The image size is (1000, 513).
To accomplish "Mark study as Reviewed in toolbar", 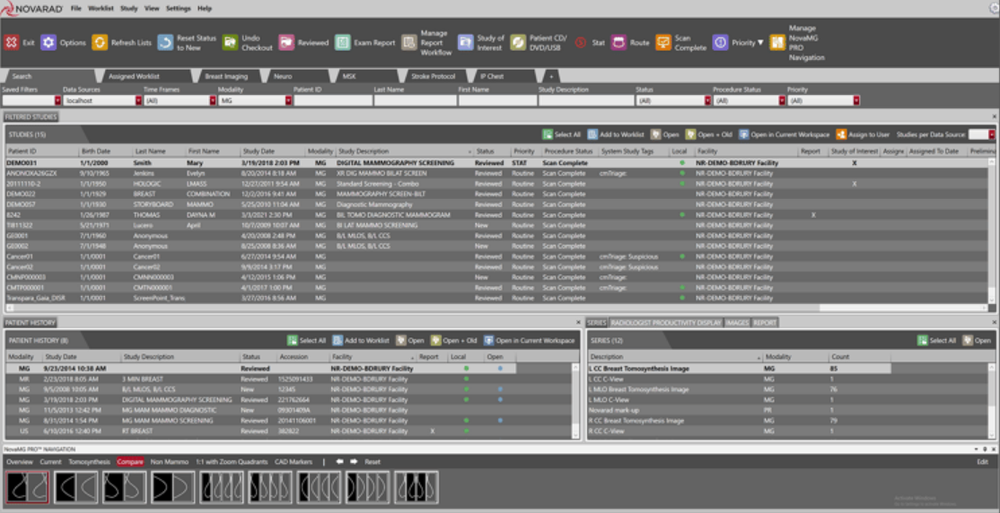I will coord(286,43).
